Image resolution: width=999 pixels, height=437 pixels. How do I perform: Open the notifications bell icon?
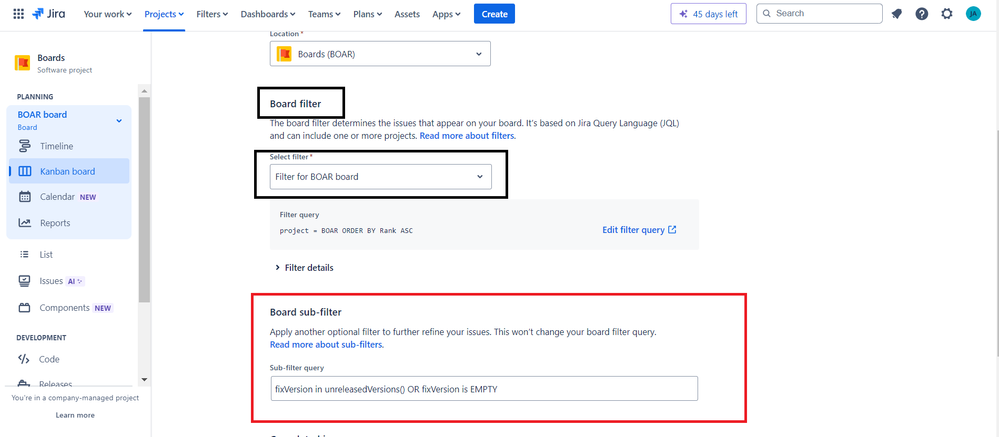coord(896,13)
